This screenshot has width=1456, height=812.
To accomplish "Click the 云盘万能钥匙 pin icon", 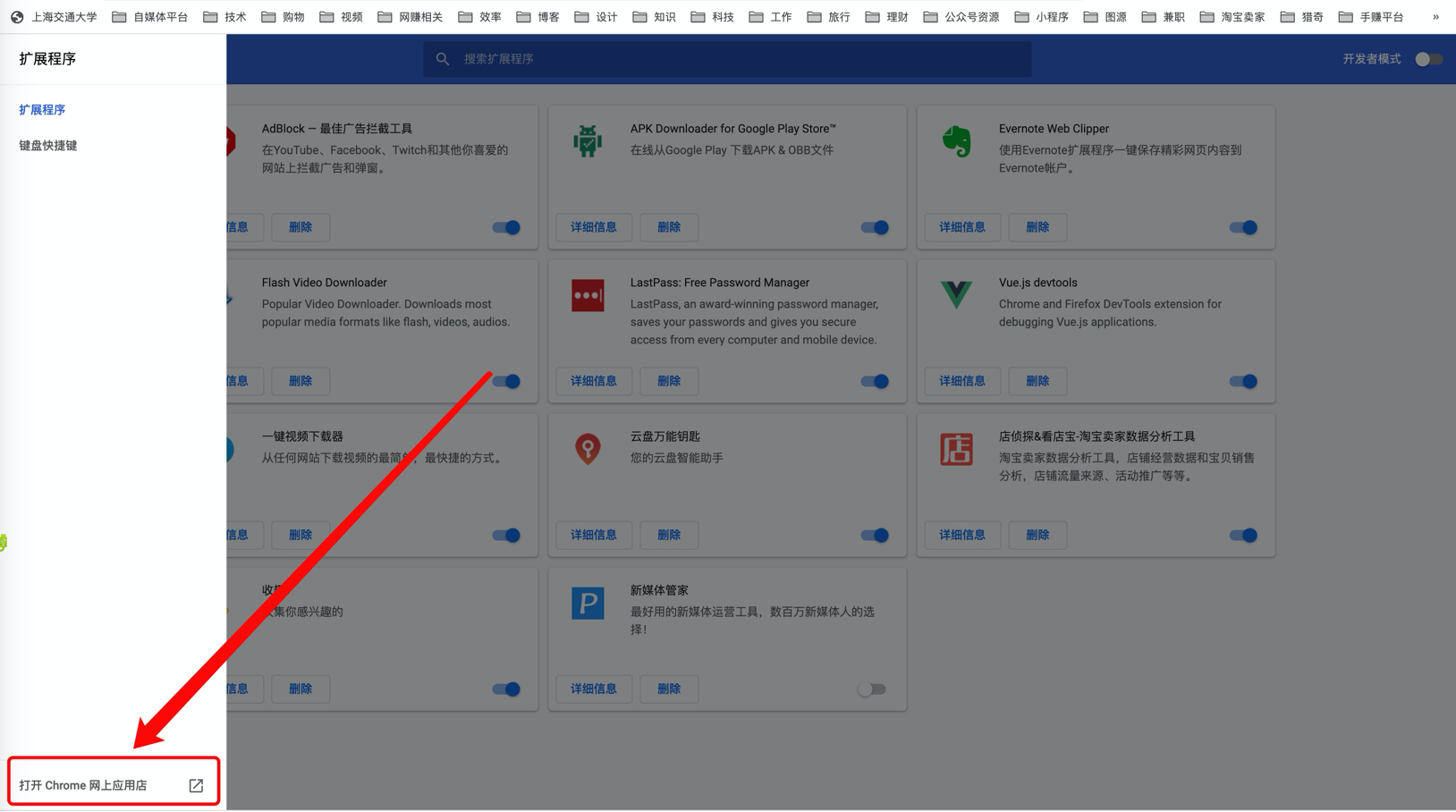I will point(588,449).
